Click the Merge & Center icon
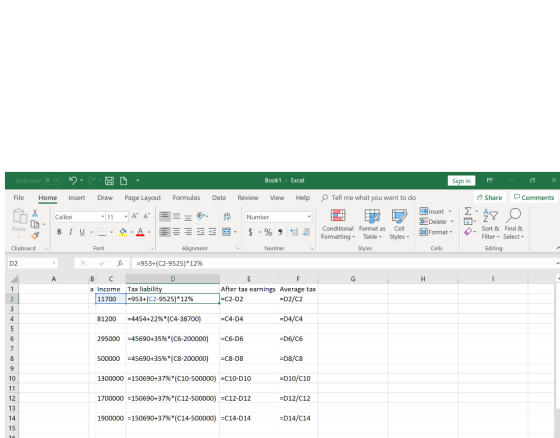The image size is (560, 438). tap(226, 232)
